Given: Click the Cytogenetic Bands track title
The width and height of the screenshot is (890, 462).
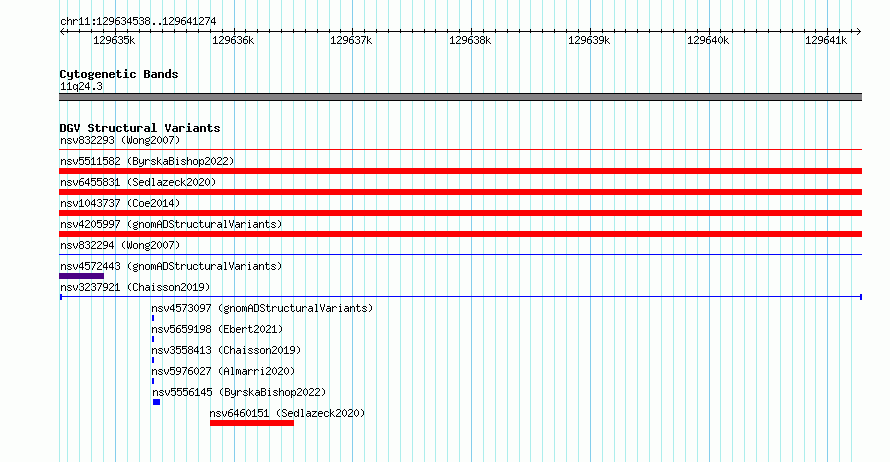Looking at the screenshot, I should pyautogui.click(x=119, y=74).
